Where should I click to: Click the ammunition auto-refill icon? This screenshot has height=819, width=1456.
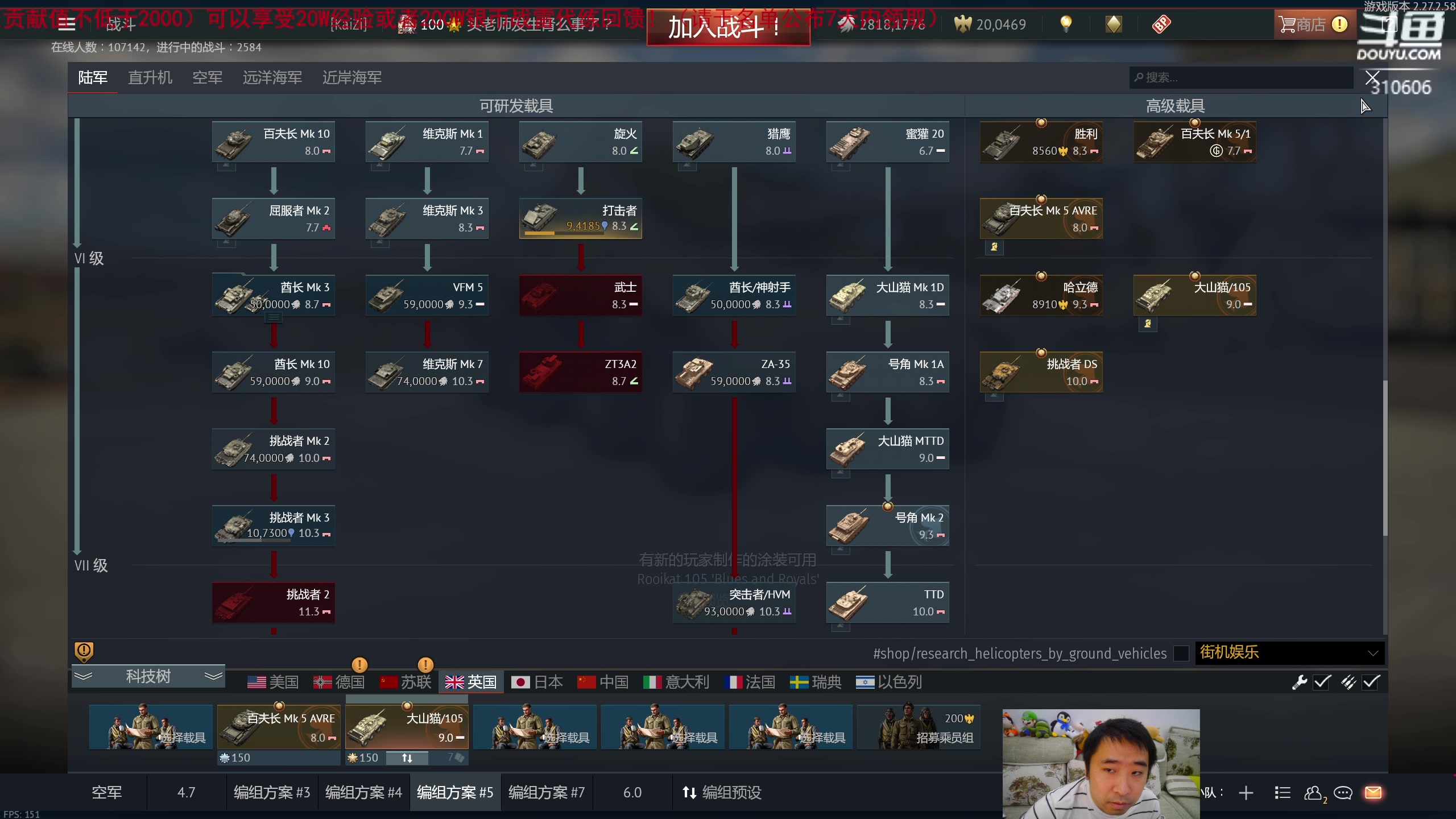pos(1349,682)
